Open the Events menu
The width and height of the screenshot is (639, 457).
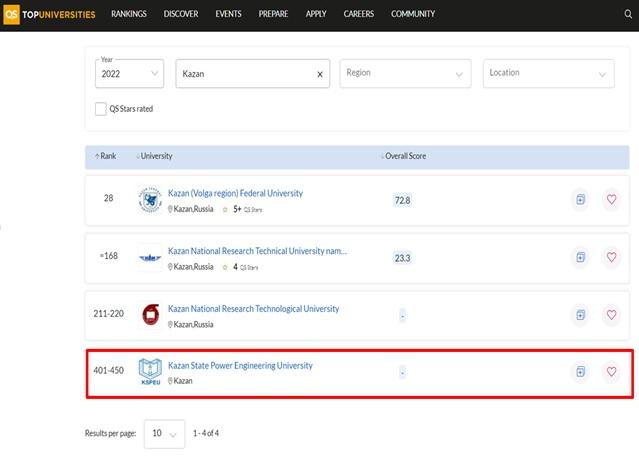(x=228, y=14)
